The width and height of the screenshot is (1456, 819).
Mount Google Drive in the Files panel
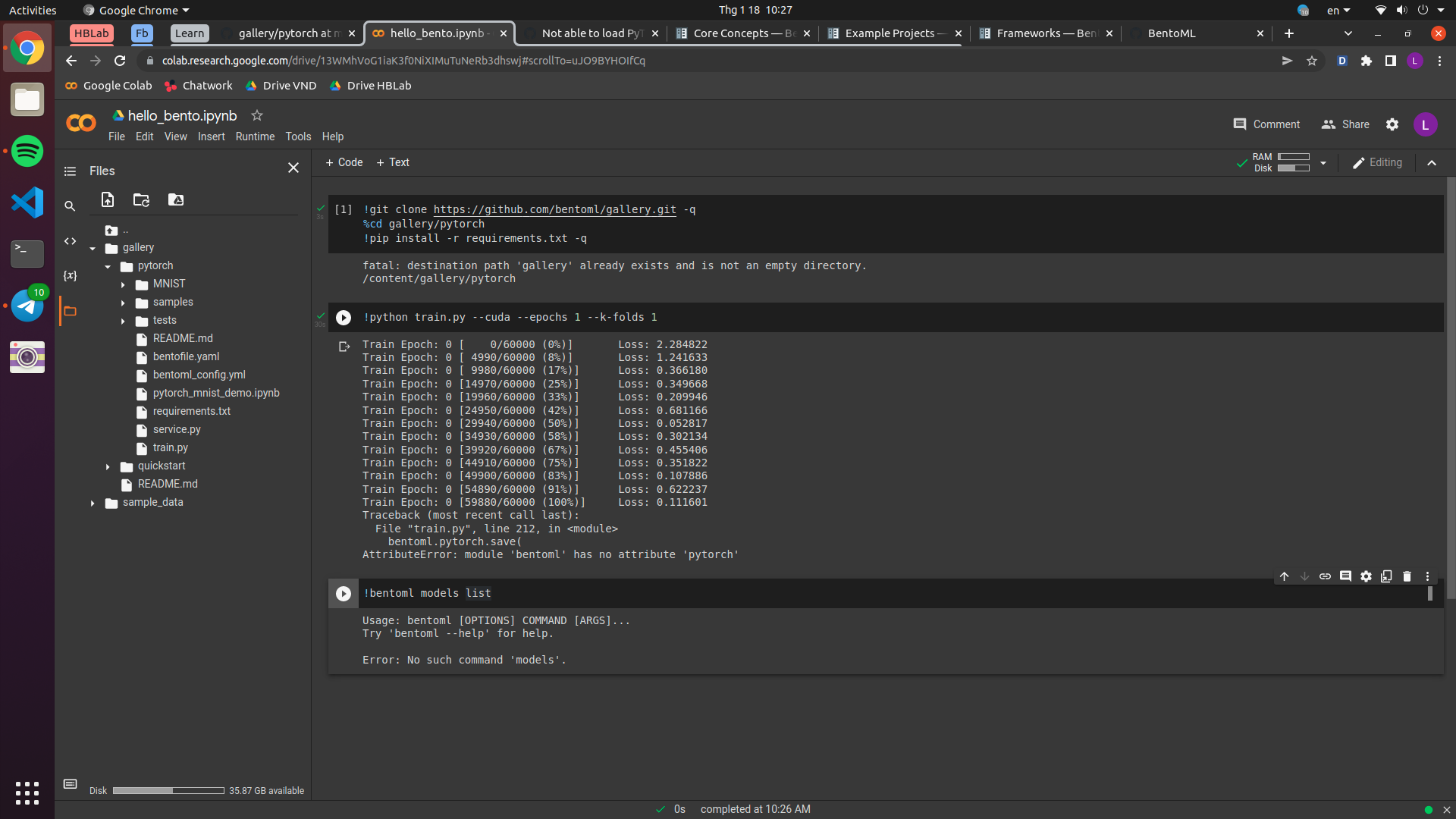pyautogui.click(x=175, y=199)
